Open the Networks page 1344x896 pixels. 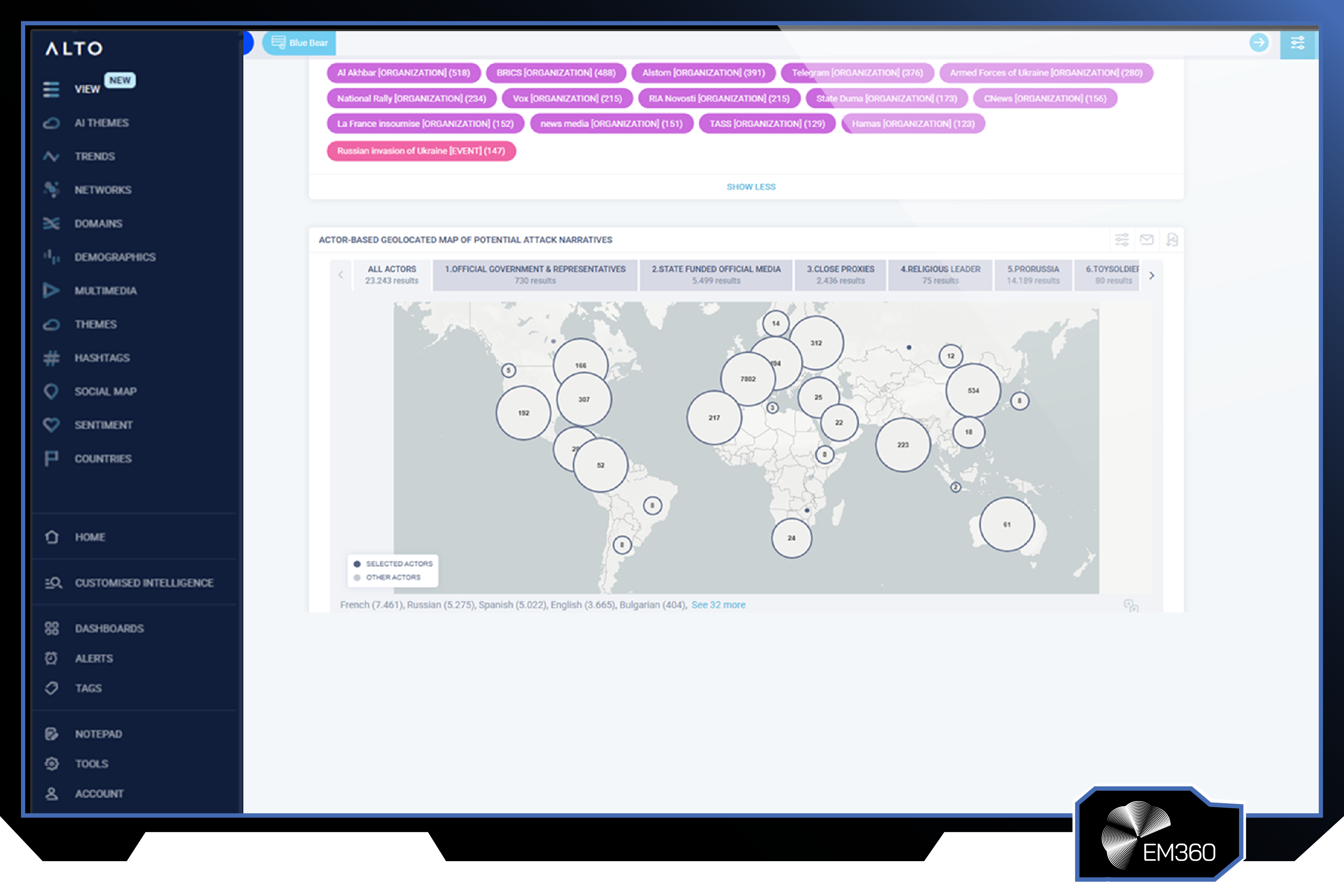103,190
